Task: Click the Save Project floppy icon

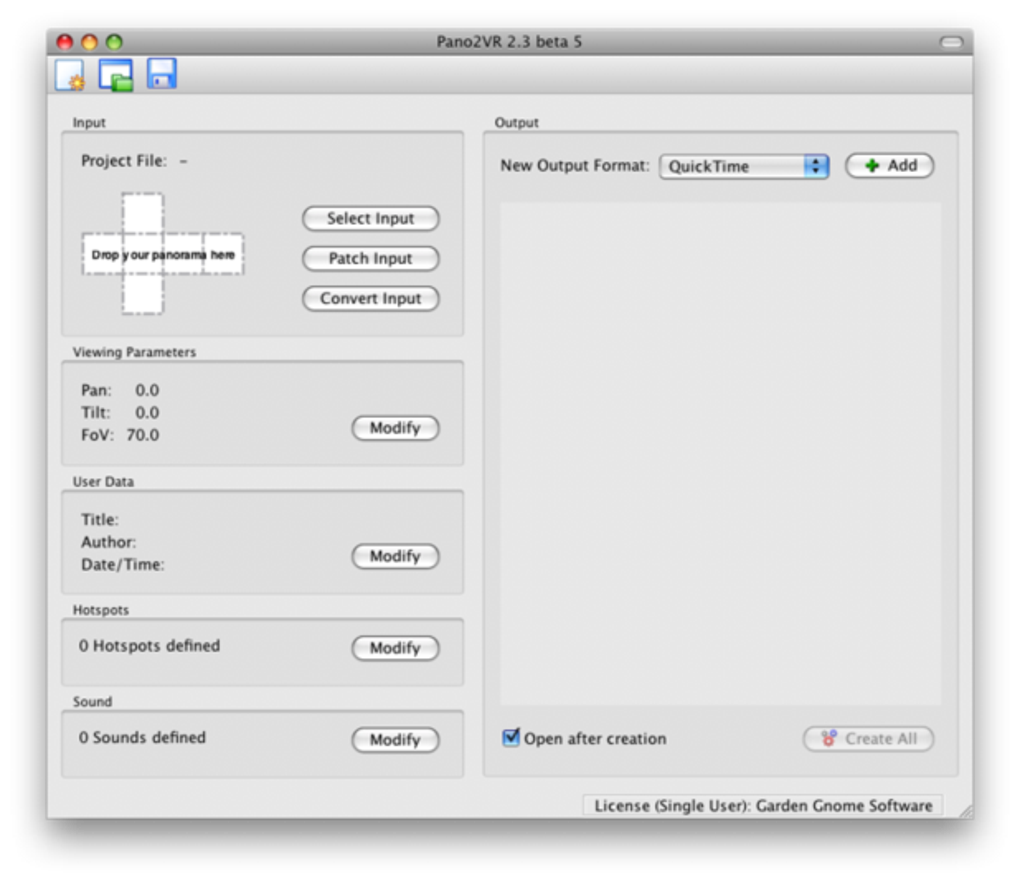Action: [161, 74]
